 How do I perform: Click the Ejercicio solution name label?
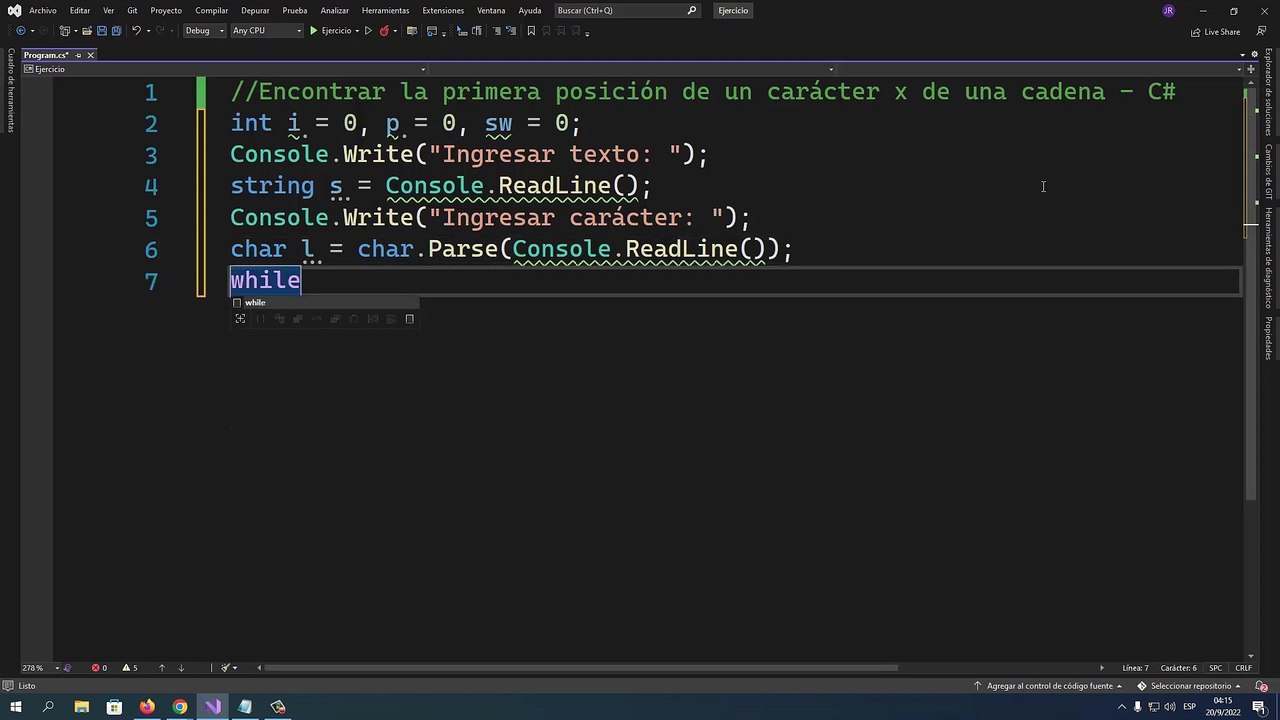[x=733, y=10]
